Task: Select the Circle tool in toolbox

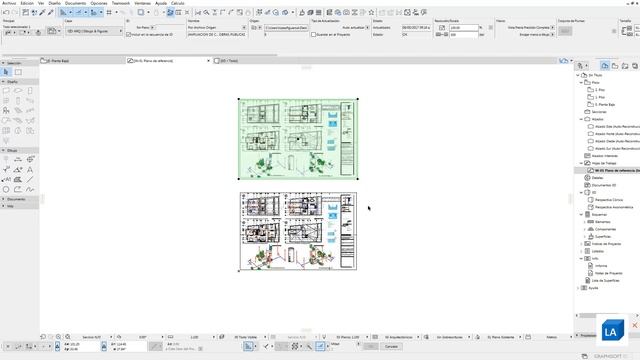Action: 6,189
